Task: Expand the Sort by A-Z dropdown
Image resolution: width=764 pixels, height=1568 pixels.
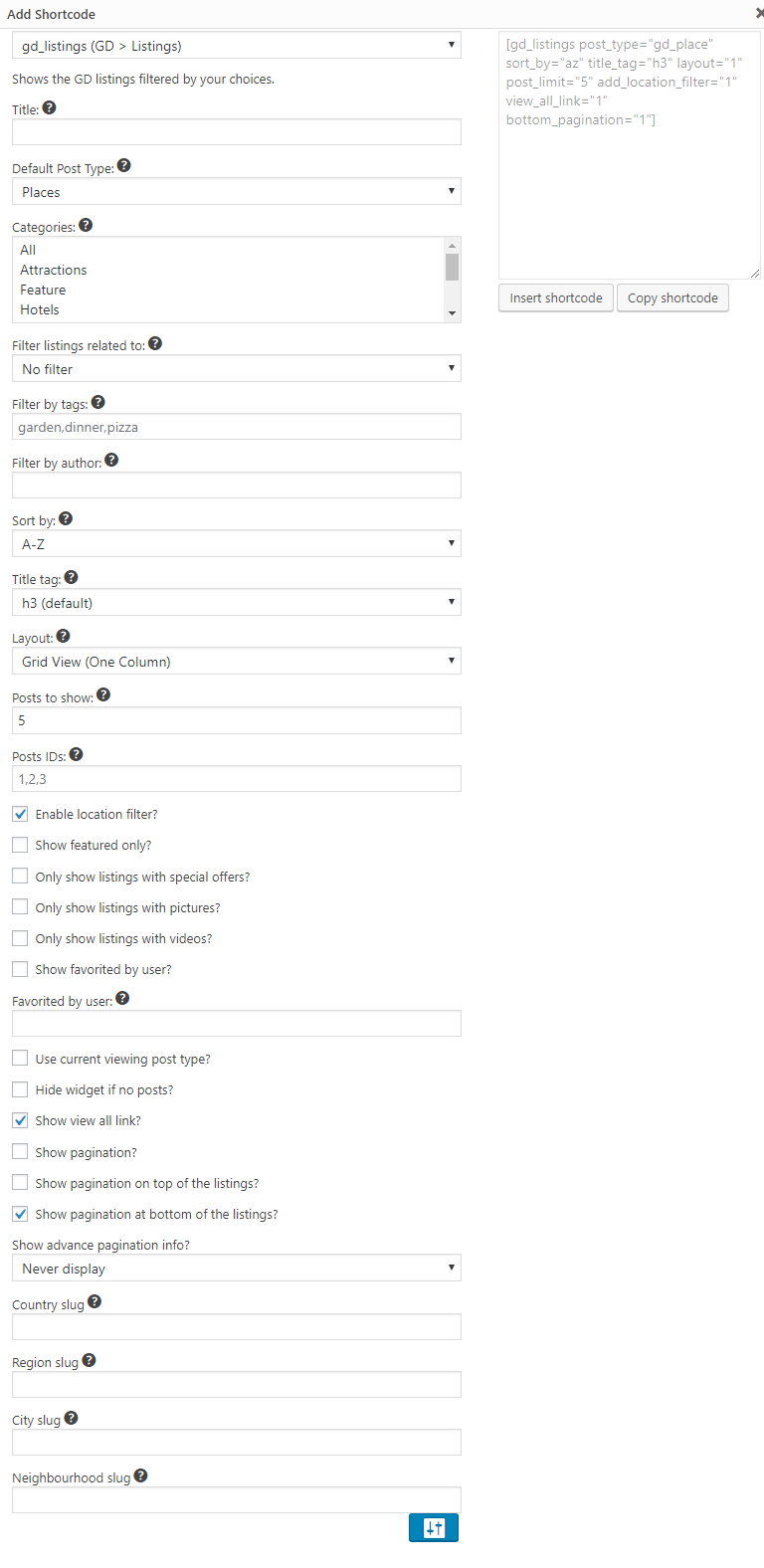Action: point(237,544)
